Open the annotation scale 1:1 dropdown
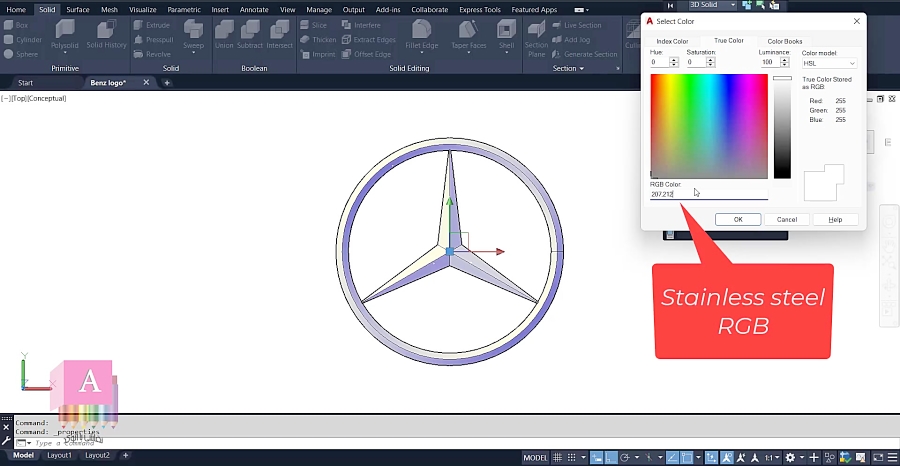 (x=772, y=457)
